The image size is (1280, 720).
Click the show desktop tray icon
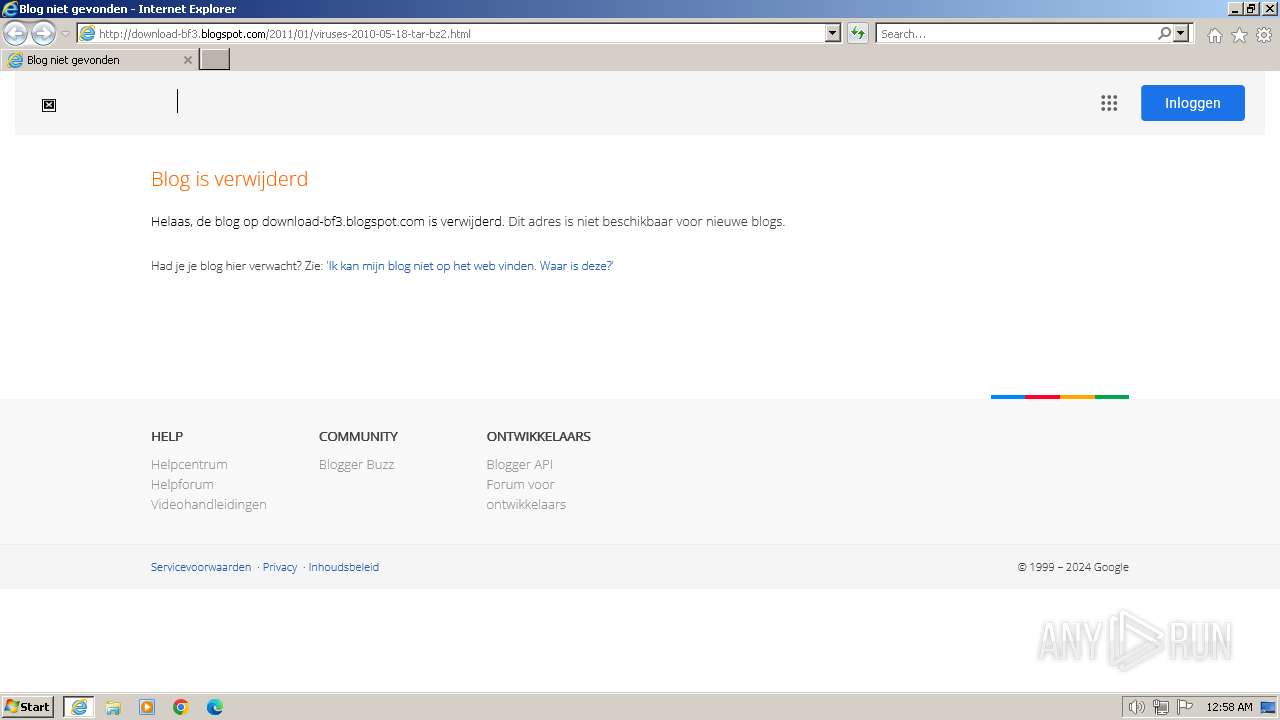[1268, 707]
